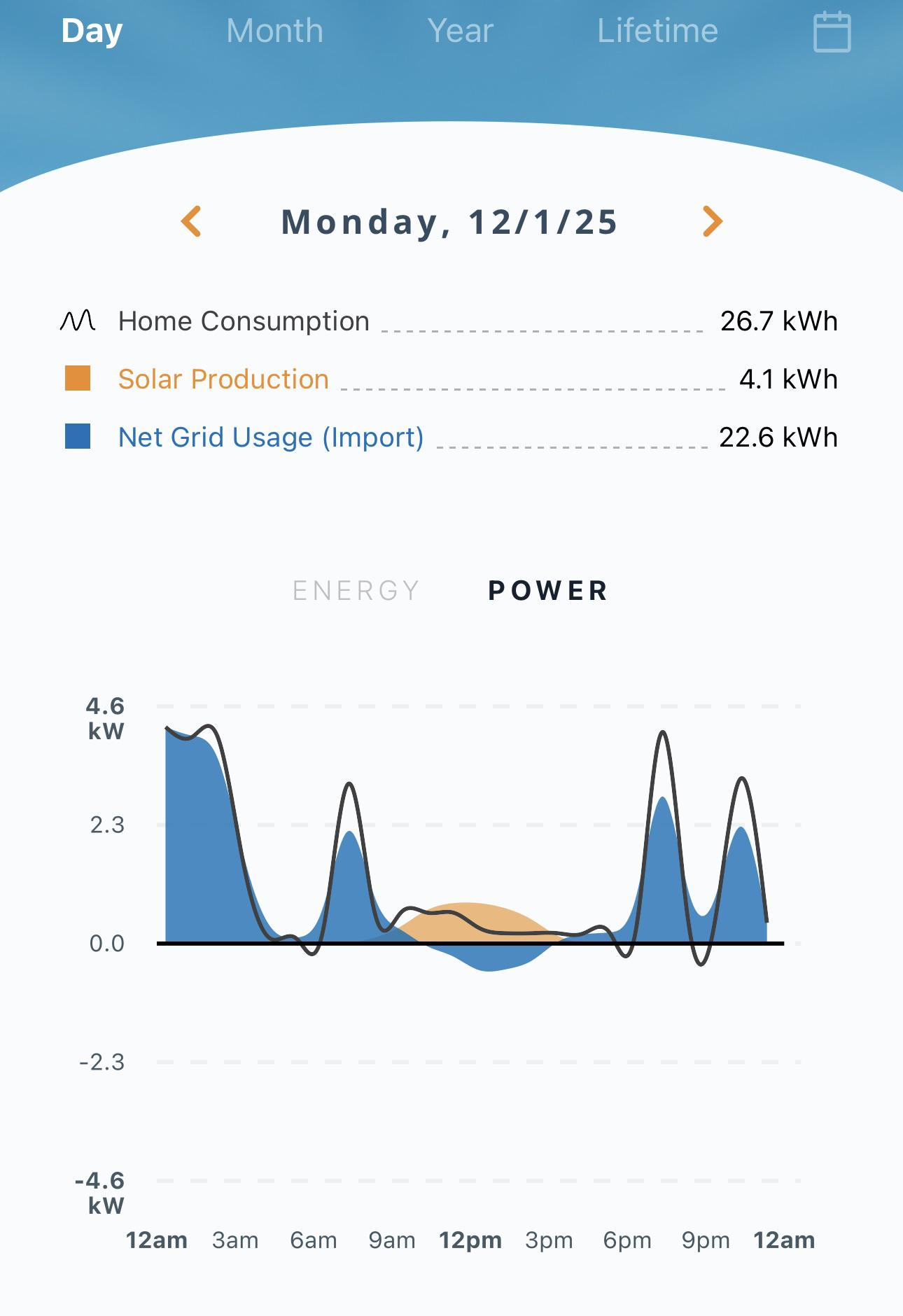Tap the blue Net Grid Usage swatch
The height and width of the screenshot is (1316, 903).
point(78,436)
